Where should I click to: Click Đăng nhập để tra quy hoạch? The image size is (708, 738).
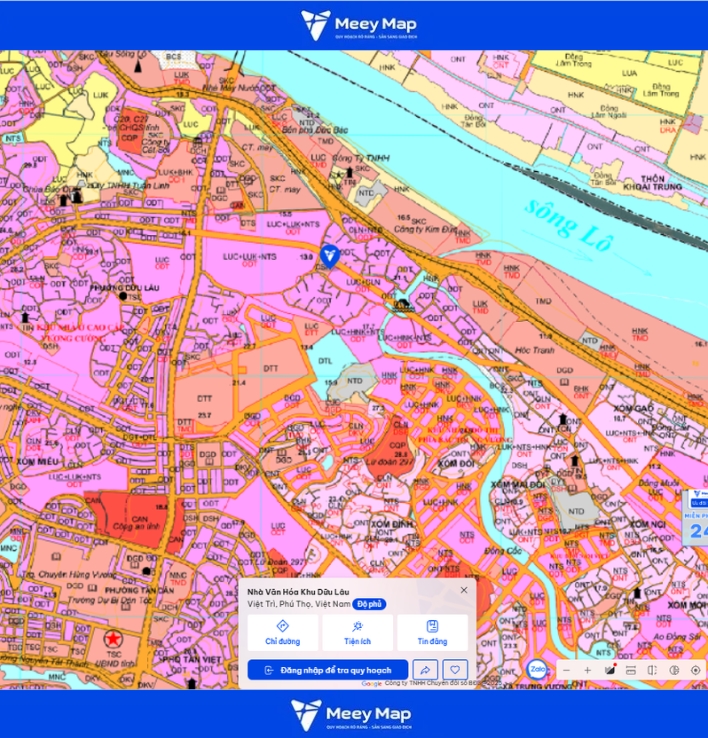coord(328,670)
